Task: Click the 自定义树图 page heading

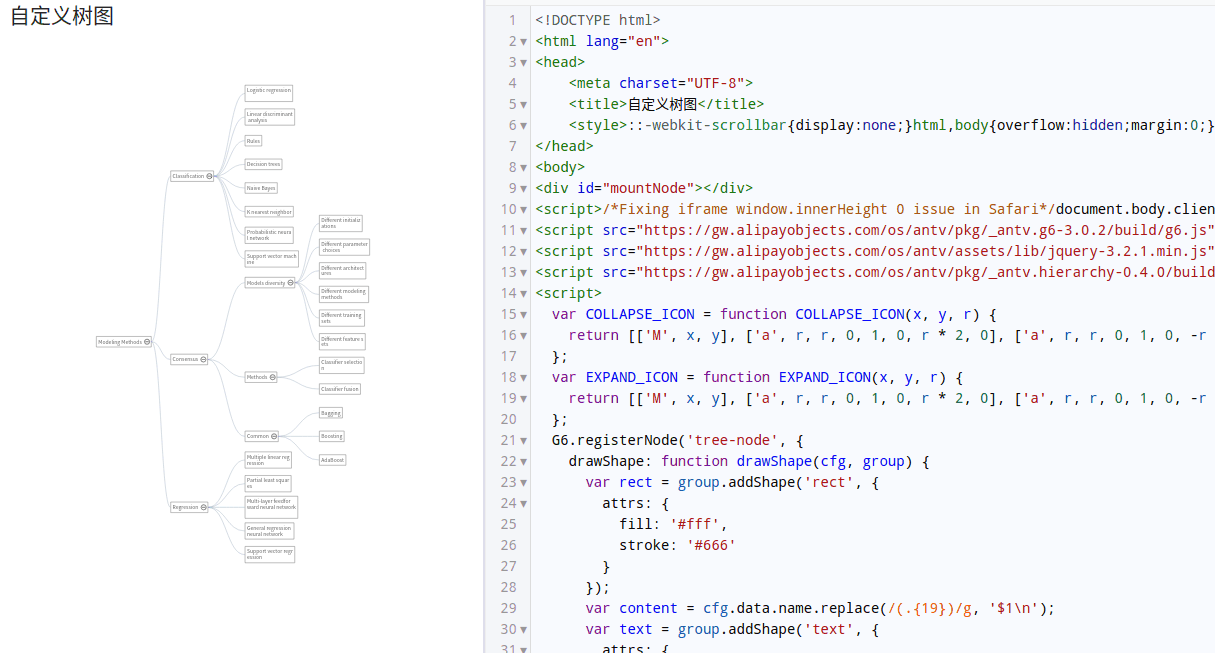Action: (x=62, y=16)
